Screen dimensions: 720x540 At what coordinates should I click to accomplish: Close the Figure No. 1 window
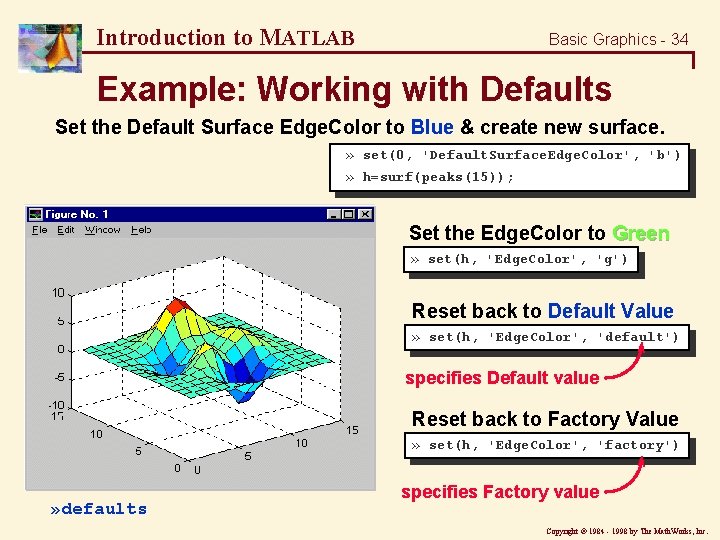click(365, 214)
